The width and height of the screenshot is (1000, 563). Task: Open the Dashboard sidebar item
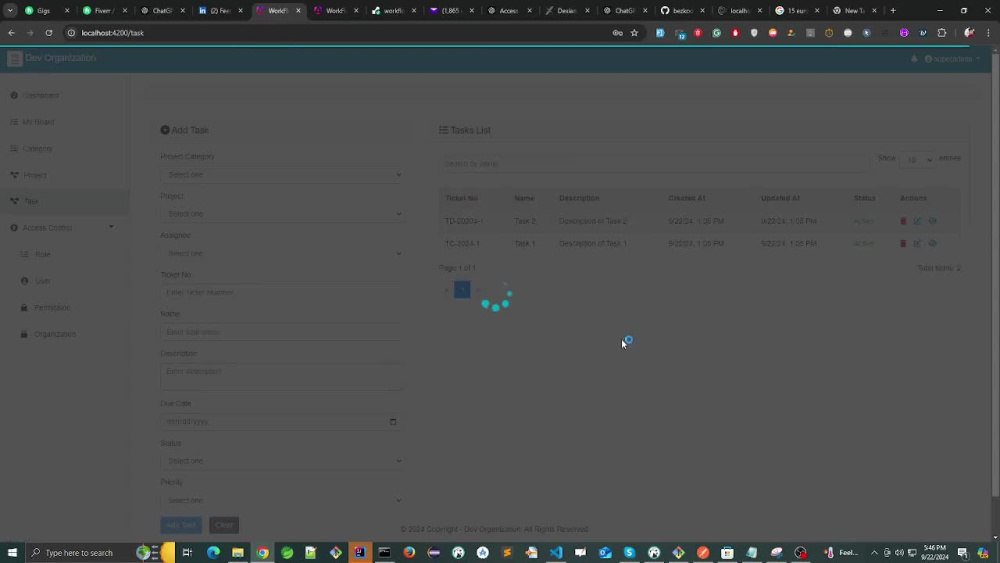pyautogui.click(x=64, y=96)
